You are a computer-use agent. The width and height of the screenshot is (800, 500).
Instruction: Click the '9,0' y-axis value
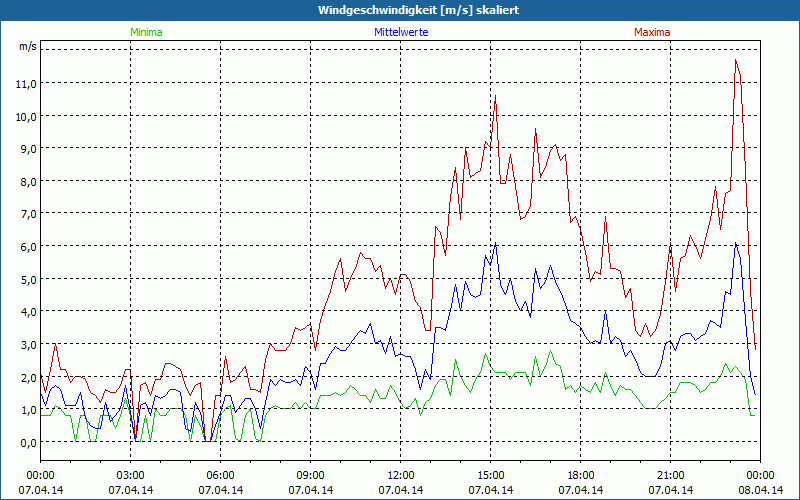[x=28, y=148]
